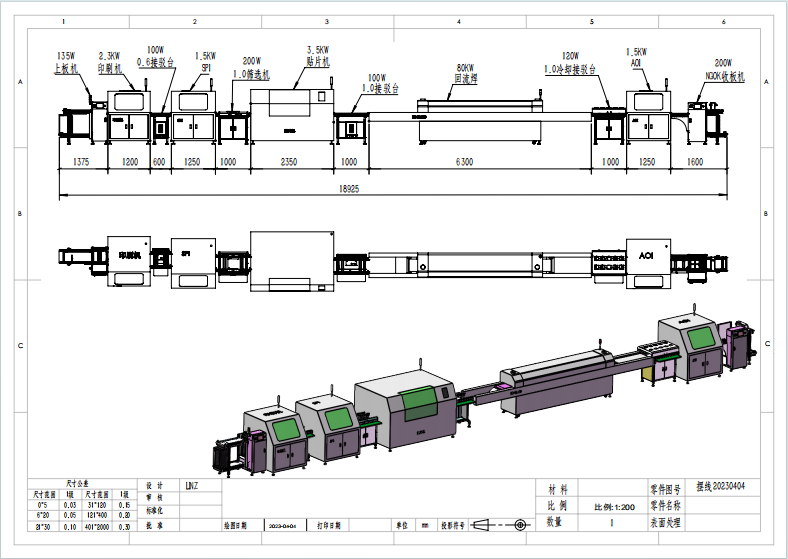The width and height of the screenshot is (788, 559).
Task: Click the 80KW 回流焊 annotation
Action: point(467,70)
